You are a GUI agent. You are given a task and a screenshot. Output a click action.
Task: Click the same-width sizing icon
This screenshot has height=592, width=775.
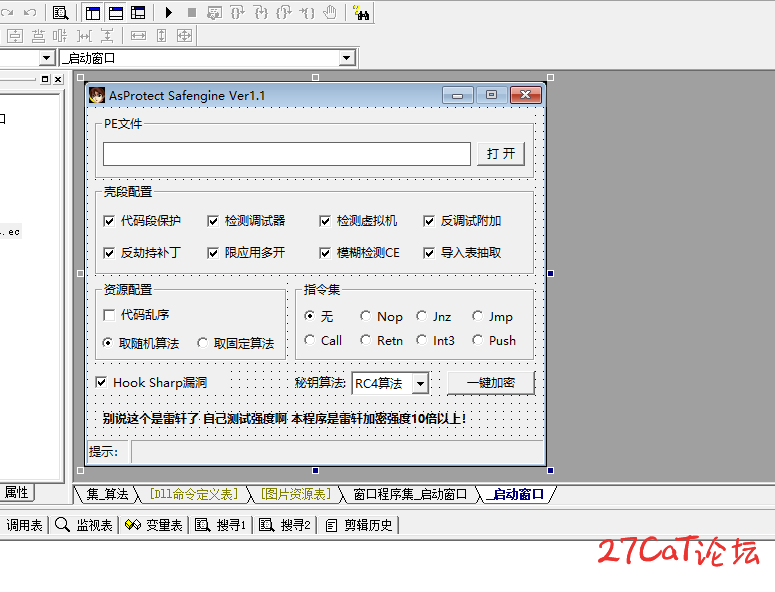(138, 36)
